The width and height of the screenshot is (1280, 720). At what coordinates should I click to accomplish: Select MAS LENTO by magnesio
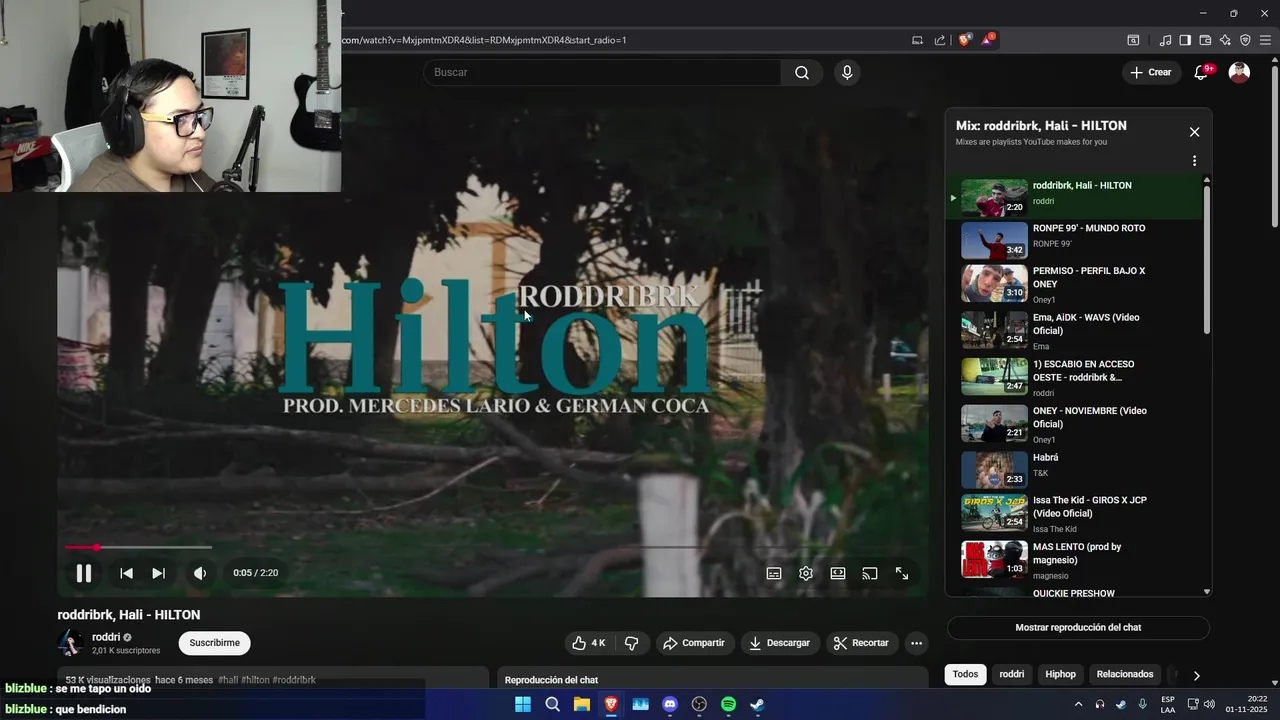[x=1075, y=560]
